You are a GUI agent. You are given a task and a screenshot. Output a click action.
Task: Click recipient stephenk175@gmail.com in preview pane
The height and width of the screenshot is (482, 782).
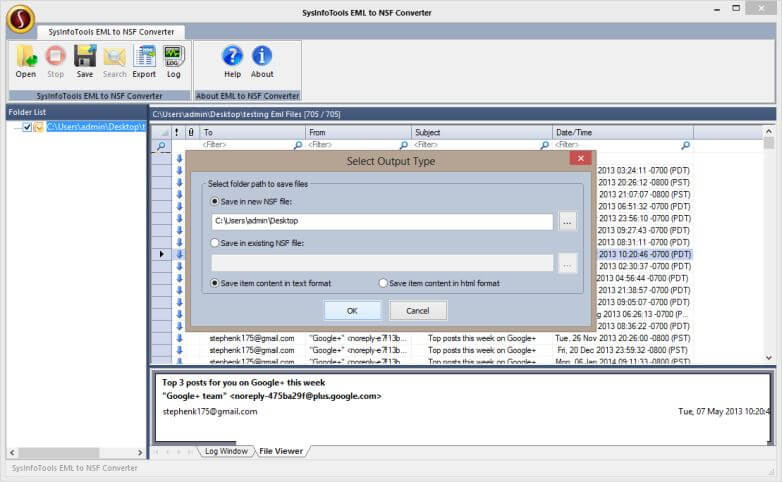pyautogui.click(x=210, y=412)
